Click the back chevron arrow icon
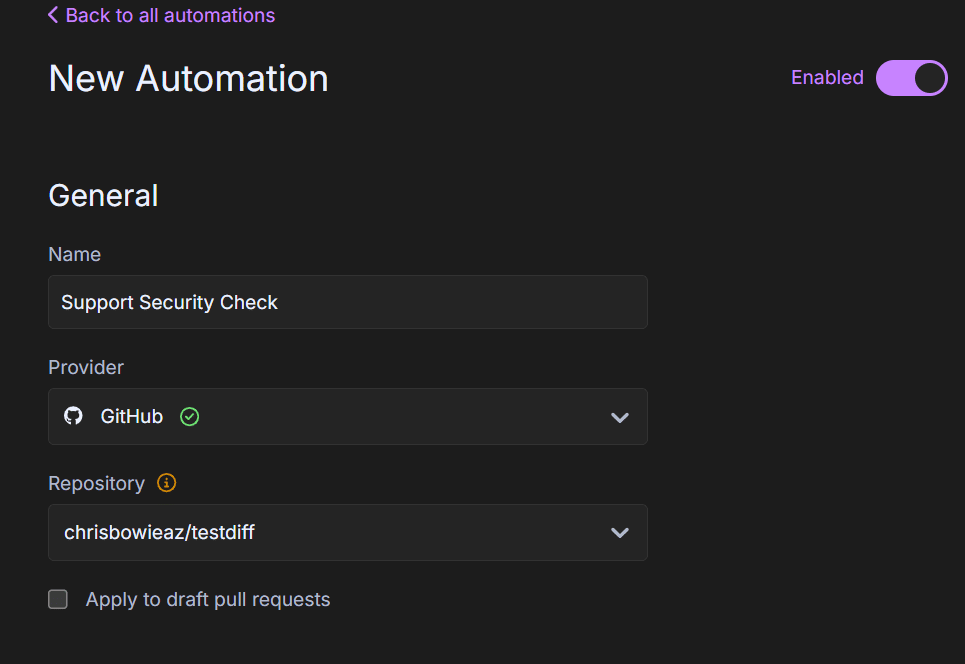The image size is (965, 664). (x=53, y=15)
